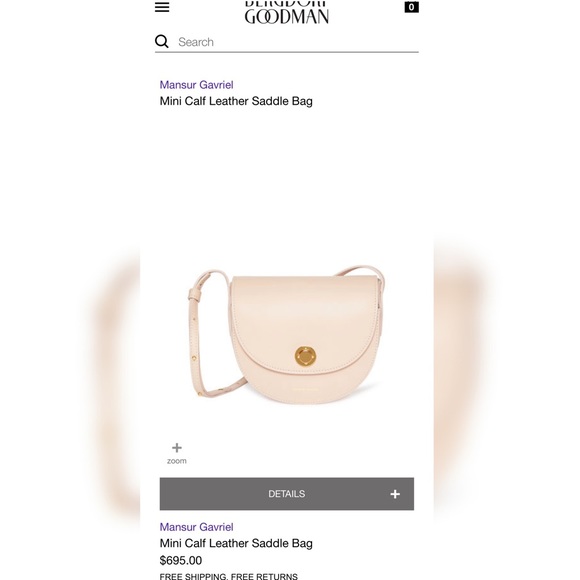580x580 pixels.
Task: Click the gold clasp on the bag
Action: coord(305,356)
